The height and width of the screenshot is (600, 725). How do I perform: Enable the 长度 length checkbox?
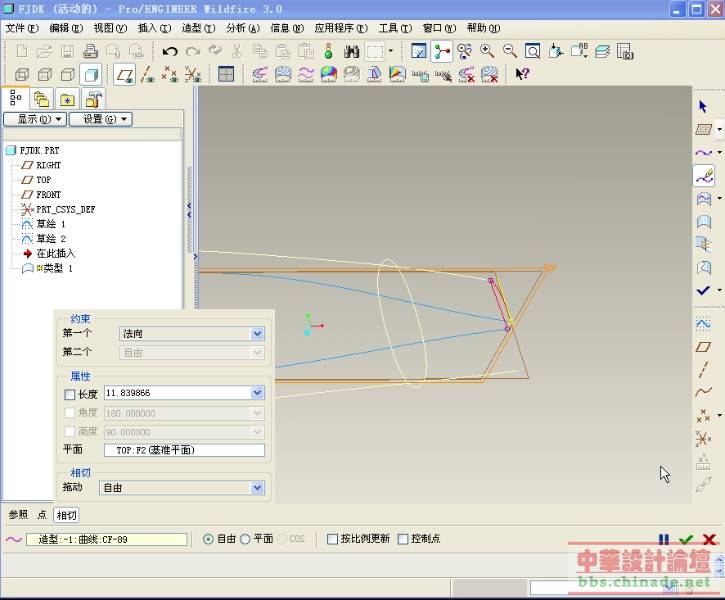point(69,394)
